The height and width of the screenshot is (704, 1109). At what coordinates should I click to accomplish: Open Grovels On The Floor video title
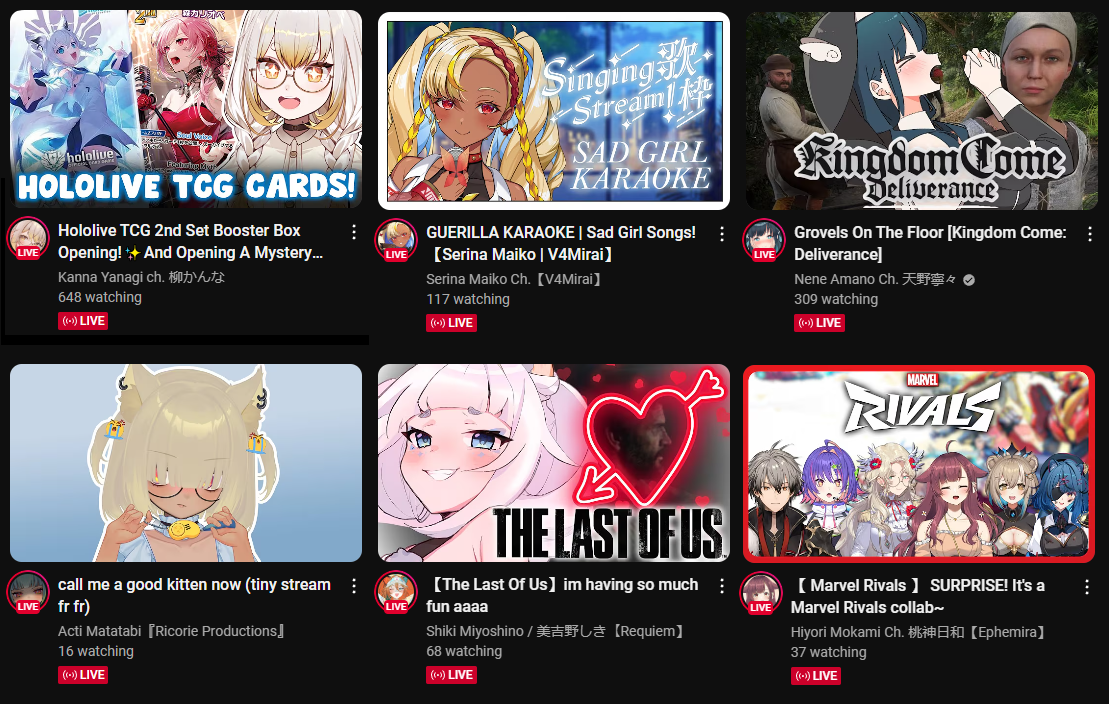[930, 243]
